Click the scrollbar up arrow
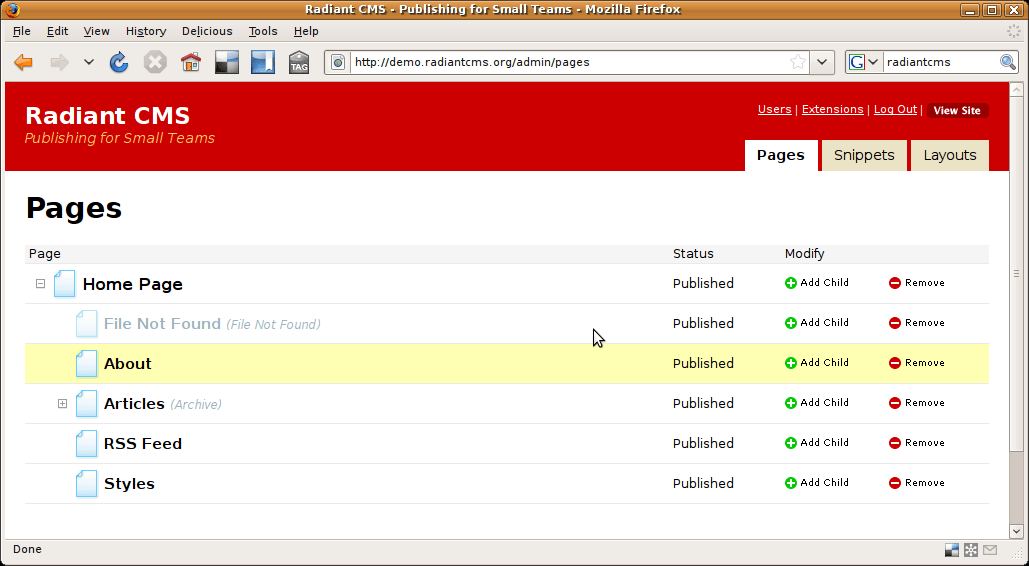 click(1017, 90)
